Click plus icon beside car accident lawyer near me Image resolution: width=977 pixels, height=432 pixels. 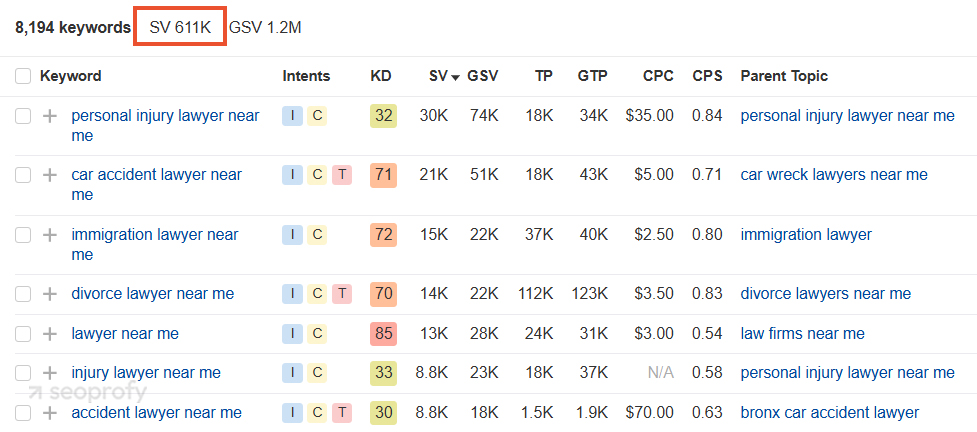[x=50, y=175]
